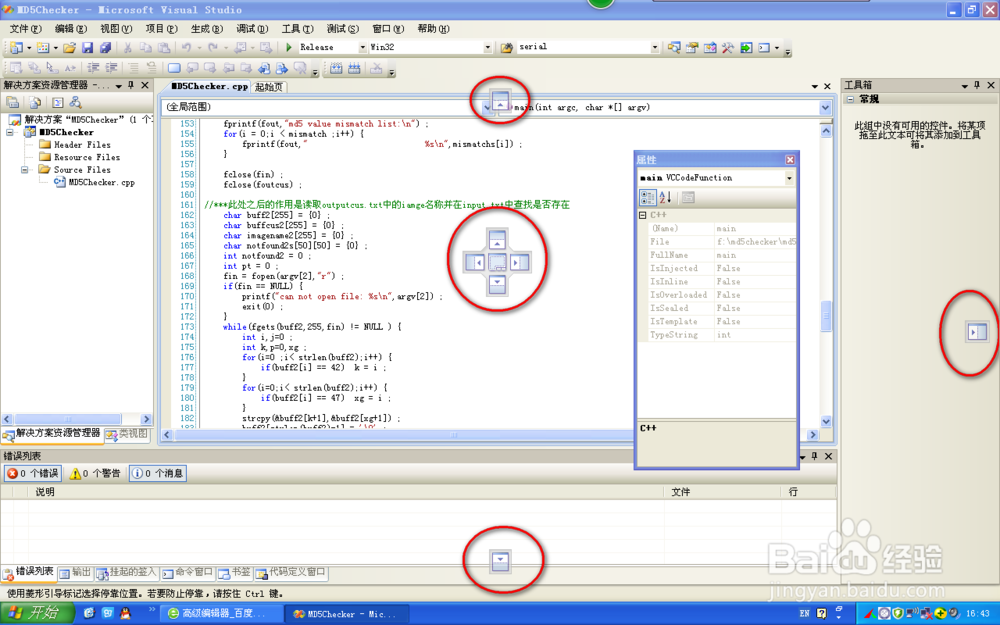Collapse the 常规 group in Toolbox
Viewport: 1000px width, 625px height.
pos(850,99)
